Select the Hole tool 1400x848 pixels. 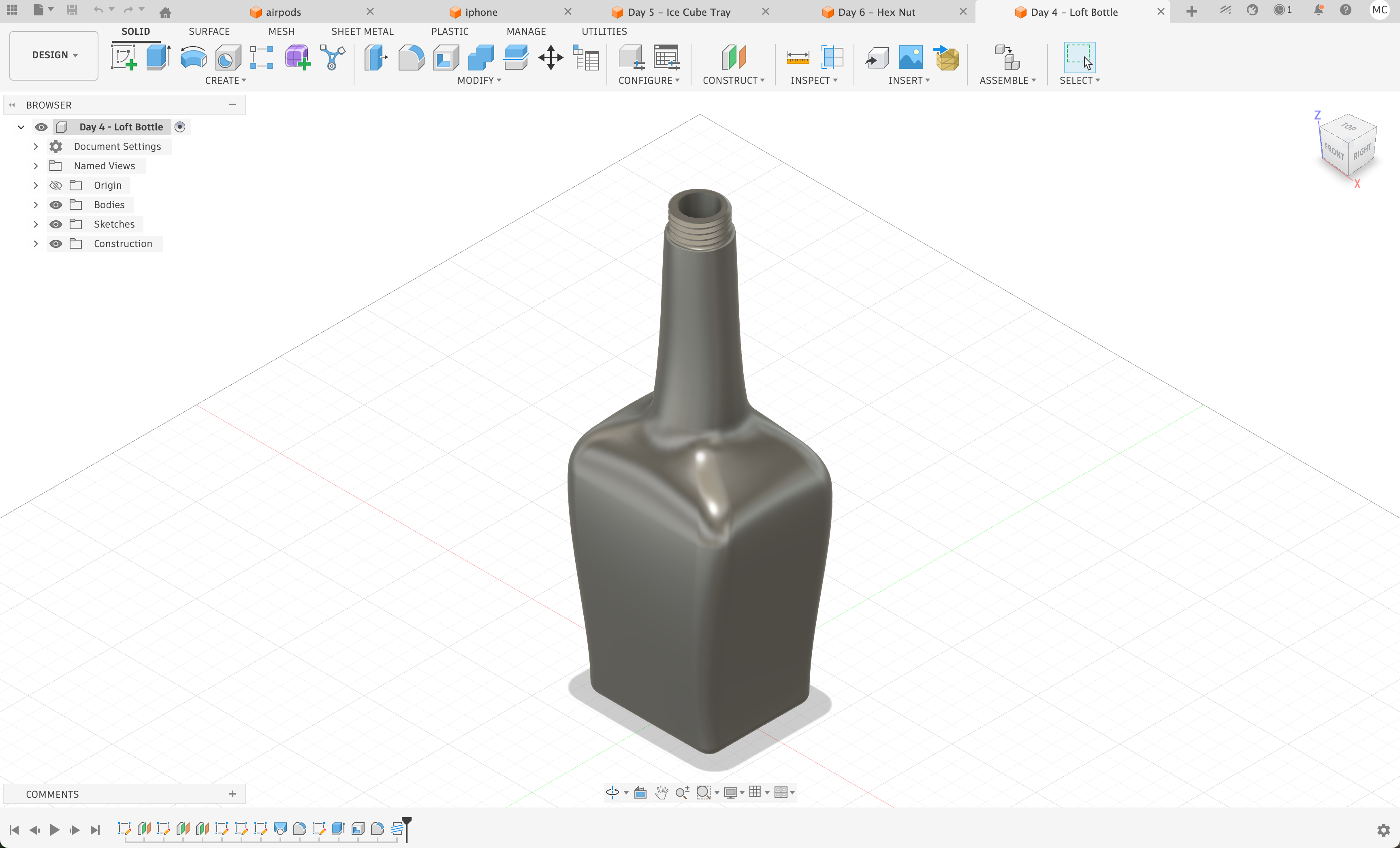pyautogui.click(x=228, y=58)
